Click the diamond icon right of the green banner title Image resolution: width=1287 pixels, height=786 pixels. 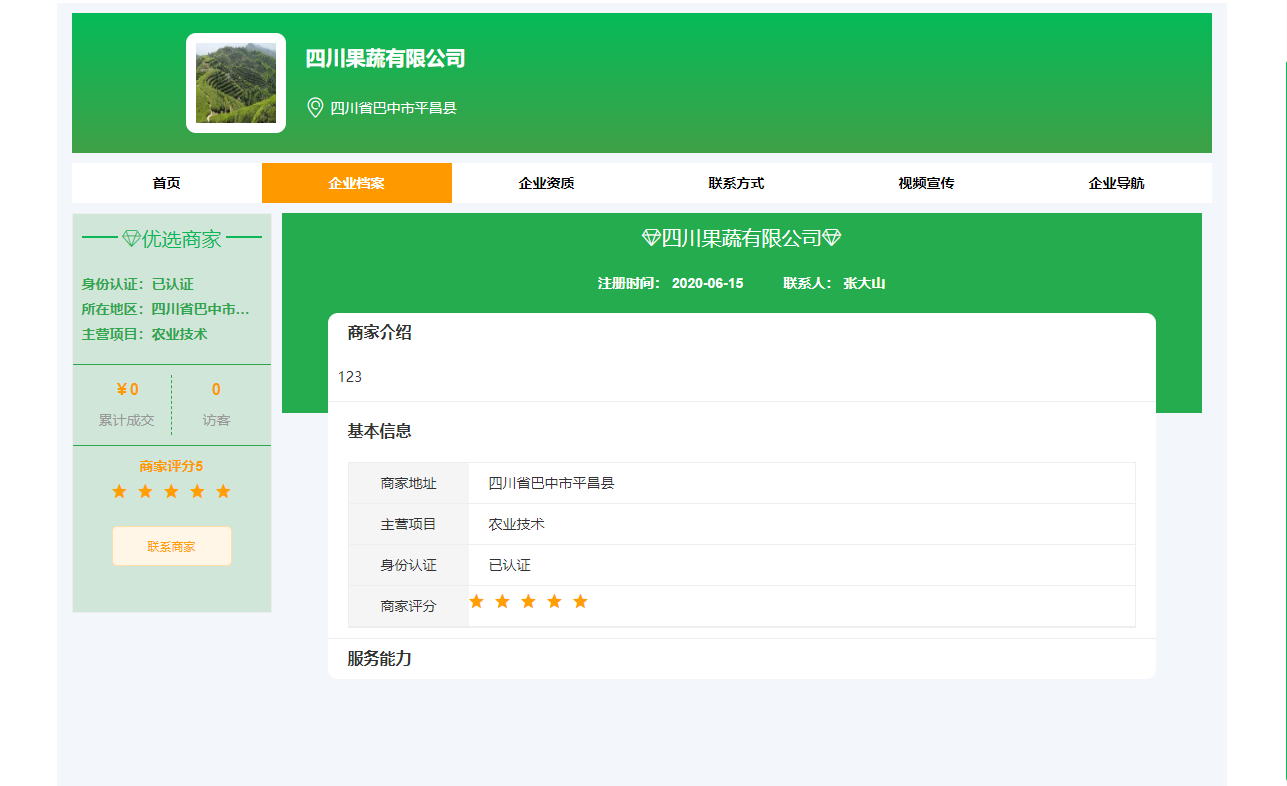pyautogui.click(x=831, y=238)
